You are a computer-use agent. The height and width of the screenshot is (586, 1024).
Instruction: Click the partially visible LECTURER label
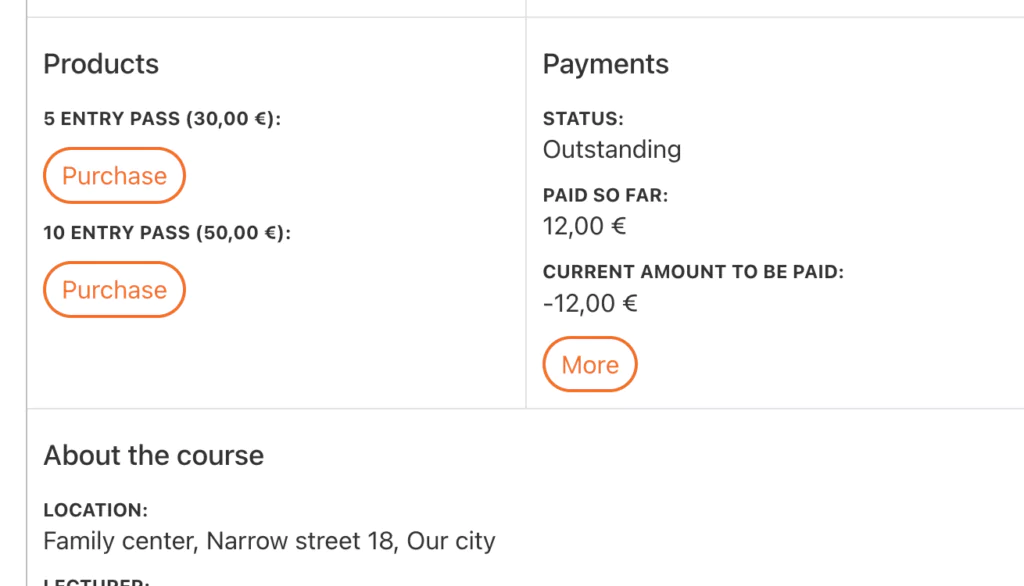pos(97,581)
